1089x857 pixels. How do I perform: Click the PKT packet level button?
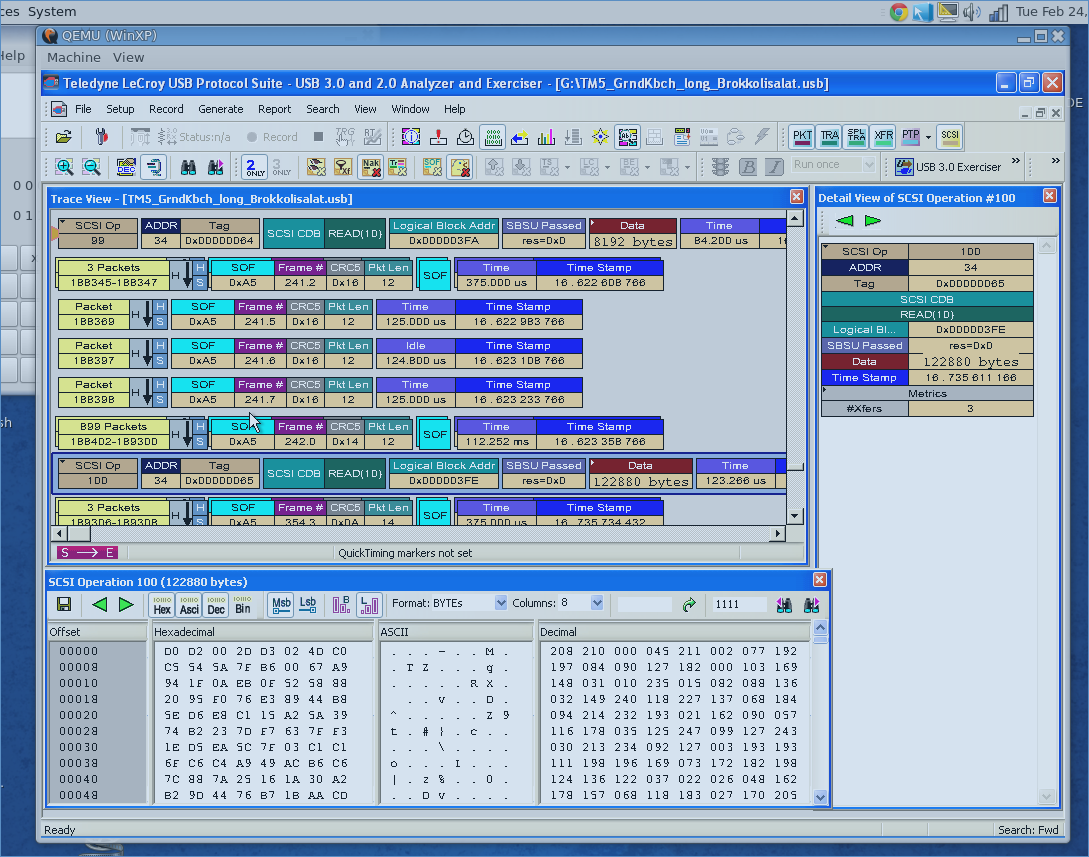tap(802, 137)
